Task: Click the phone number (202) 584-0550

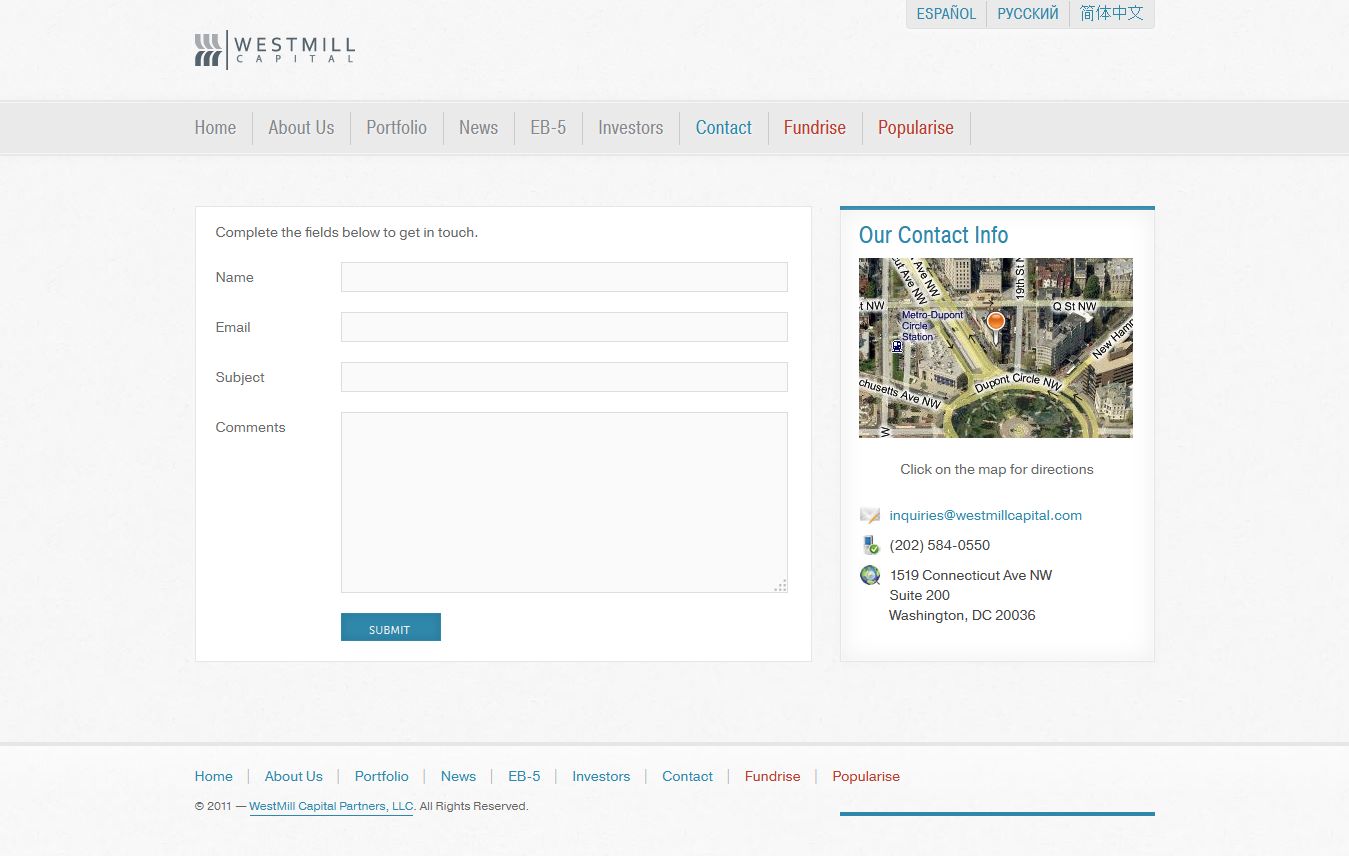Action: [x=940, y=546]
